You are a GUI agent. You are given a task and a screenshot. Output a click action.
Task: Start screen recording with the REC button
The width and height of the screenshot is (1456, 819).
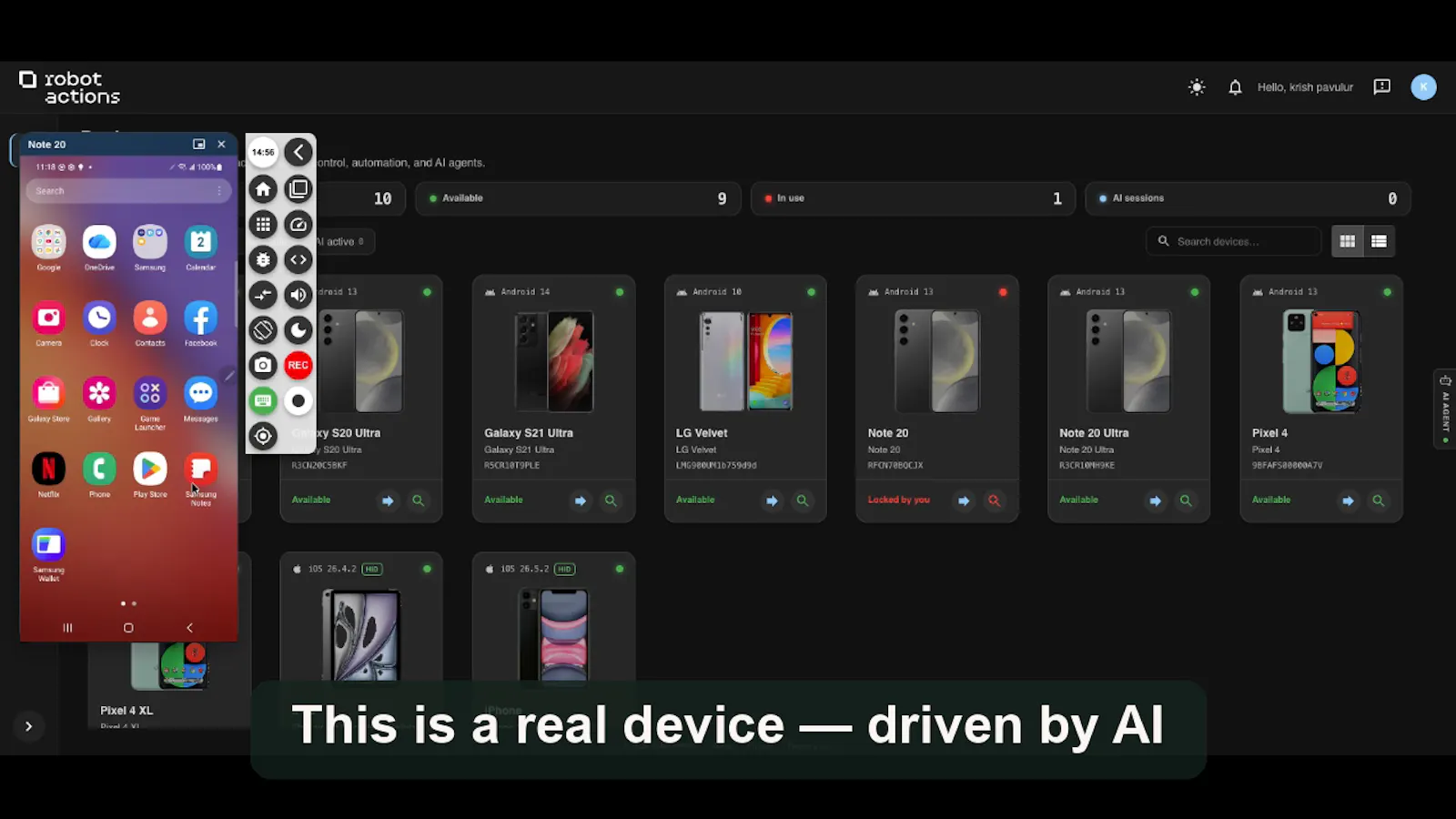(298, 366)
